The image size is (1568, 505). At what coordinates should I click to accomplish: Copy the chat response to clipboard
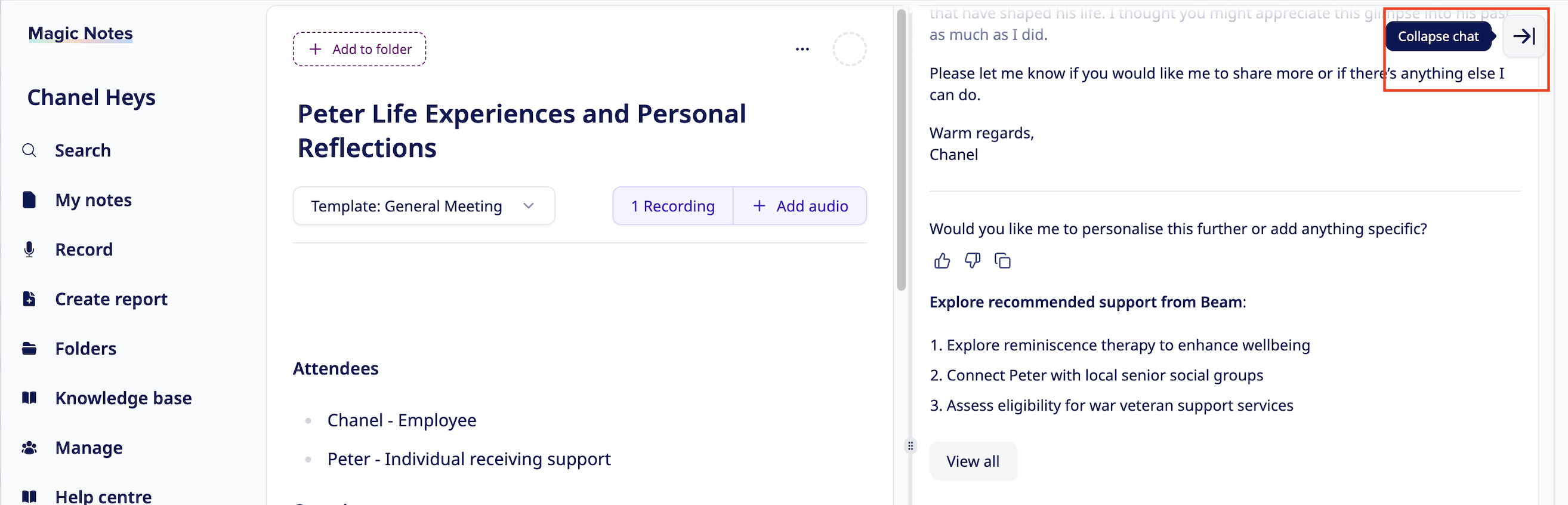click(x=1002, y=261)
